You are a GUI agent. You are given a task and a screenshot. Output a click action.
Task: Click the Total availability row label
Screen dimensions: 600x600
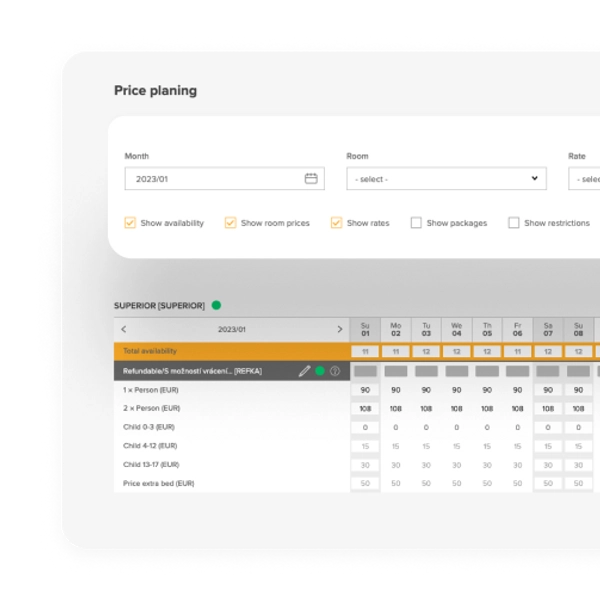[x=150, y=351]
